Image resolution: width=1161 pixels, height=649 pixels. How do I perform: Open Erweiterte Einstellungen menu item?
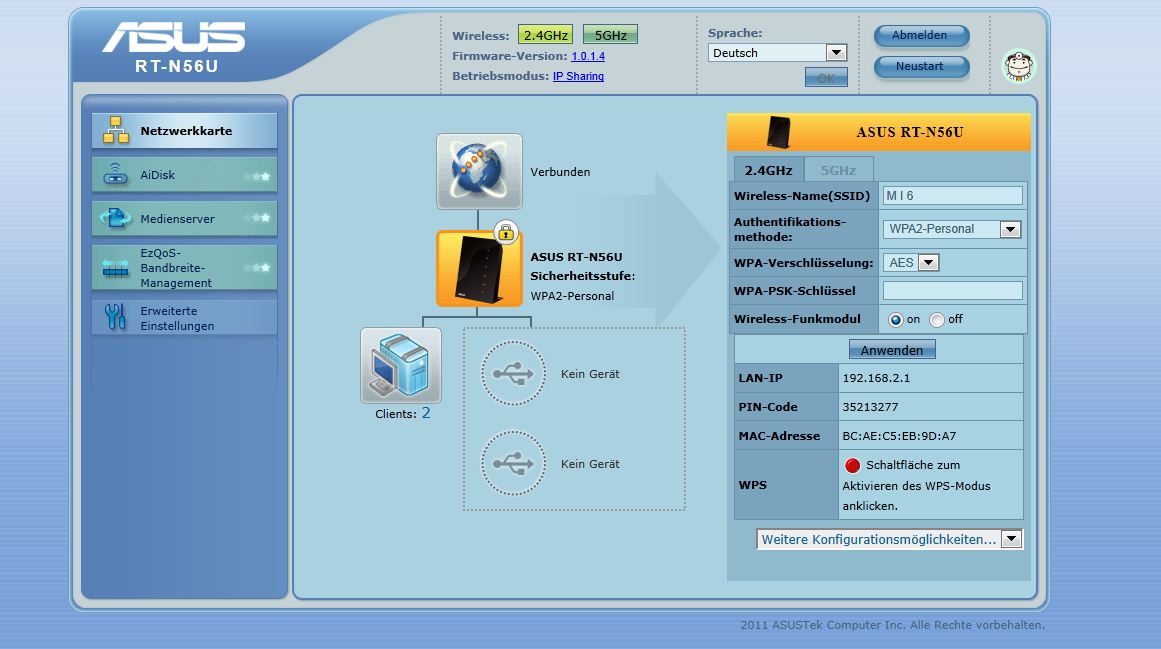184,317
